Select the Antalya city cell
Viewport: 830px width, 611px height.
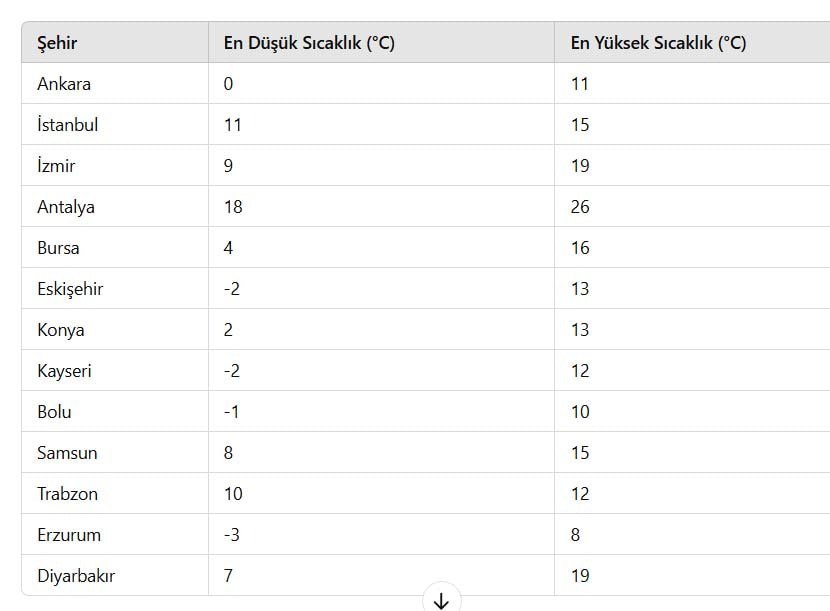point(66,207)
